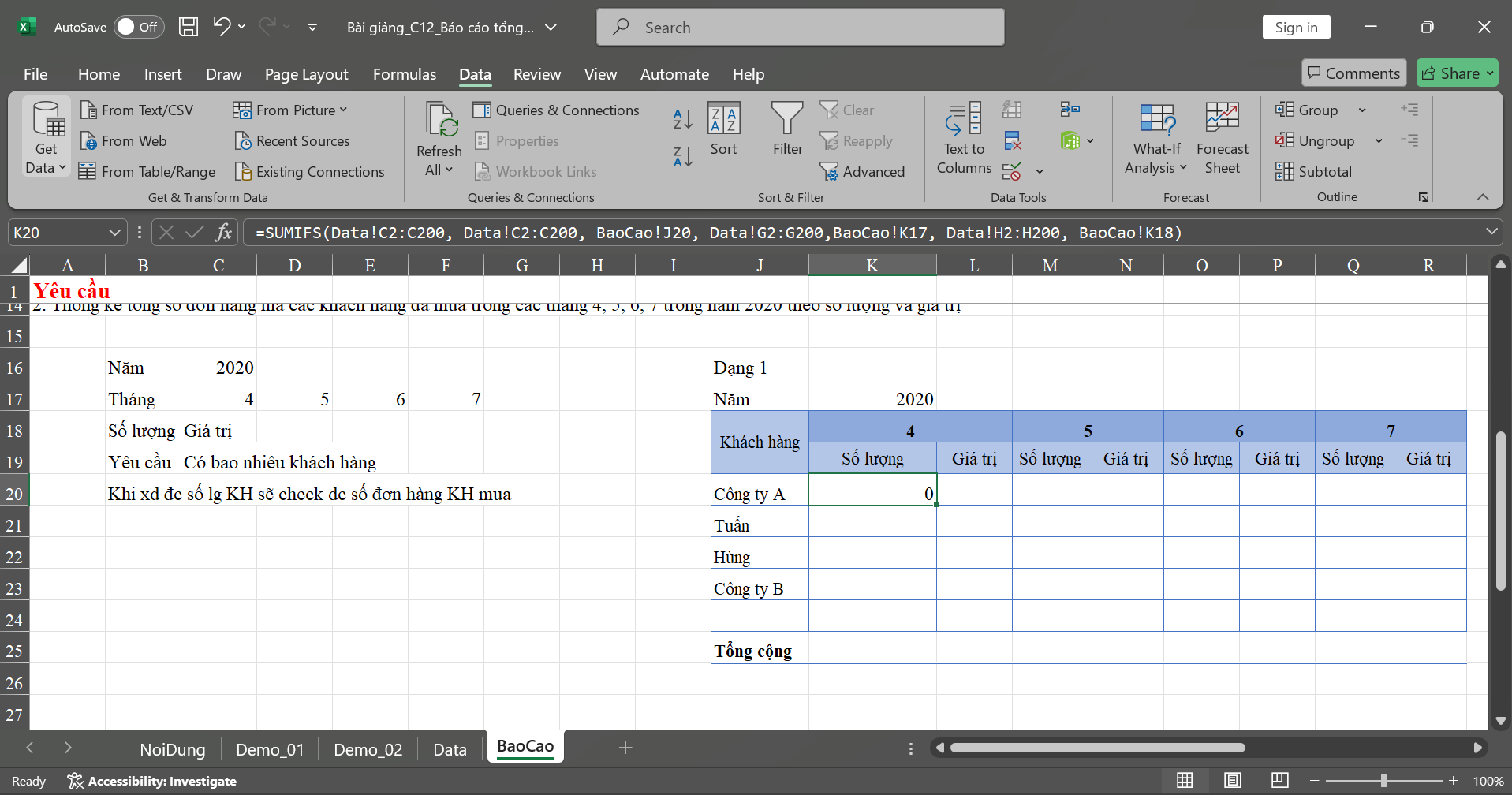Image resolution: width=1512 pixels, height=795 pixels.
Task: Expand the formula bar
Action: (1491, 232)
